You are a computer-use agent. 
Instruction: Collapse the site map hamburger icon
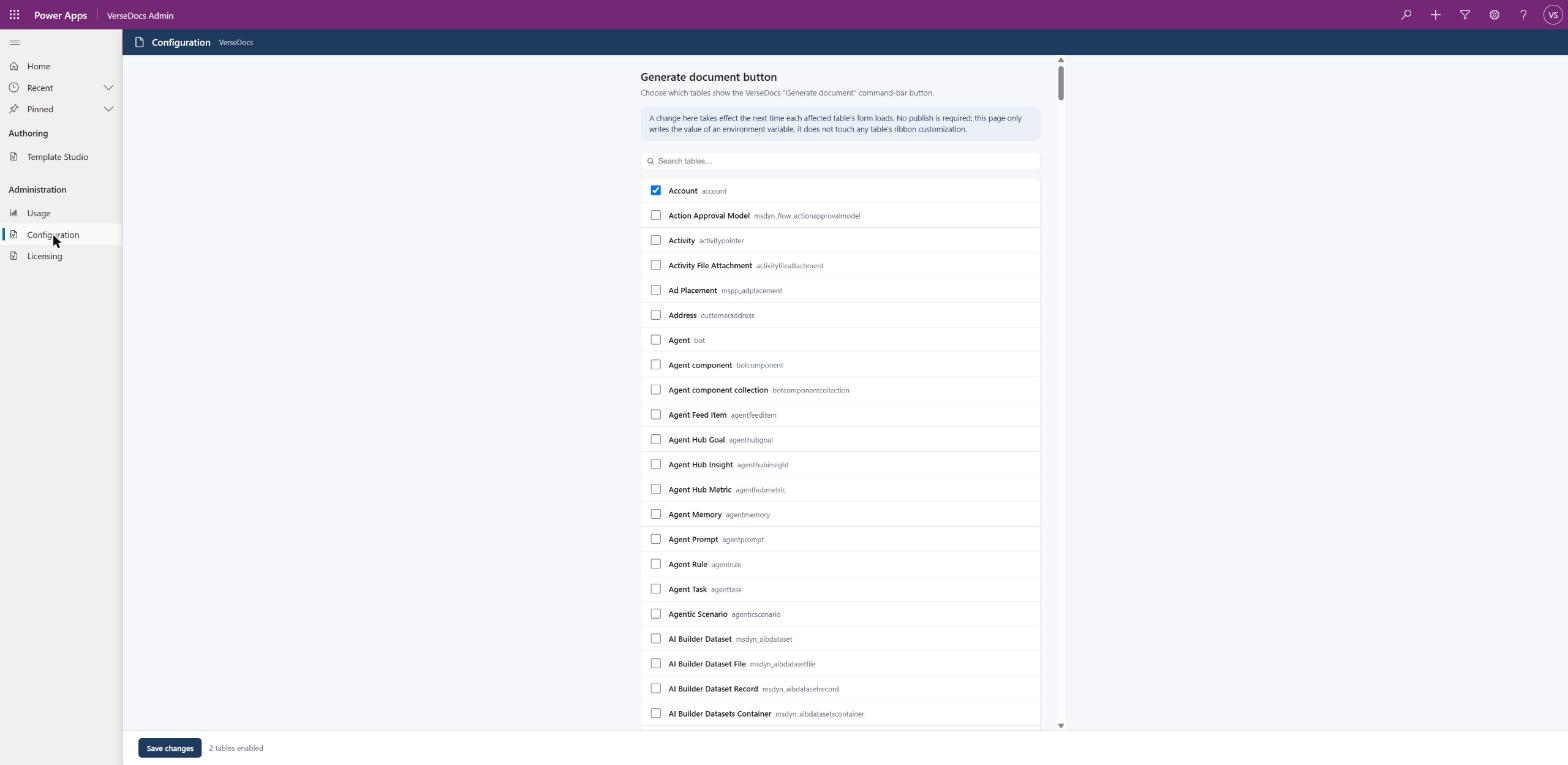tap(14, 42)
